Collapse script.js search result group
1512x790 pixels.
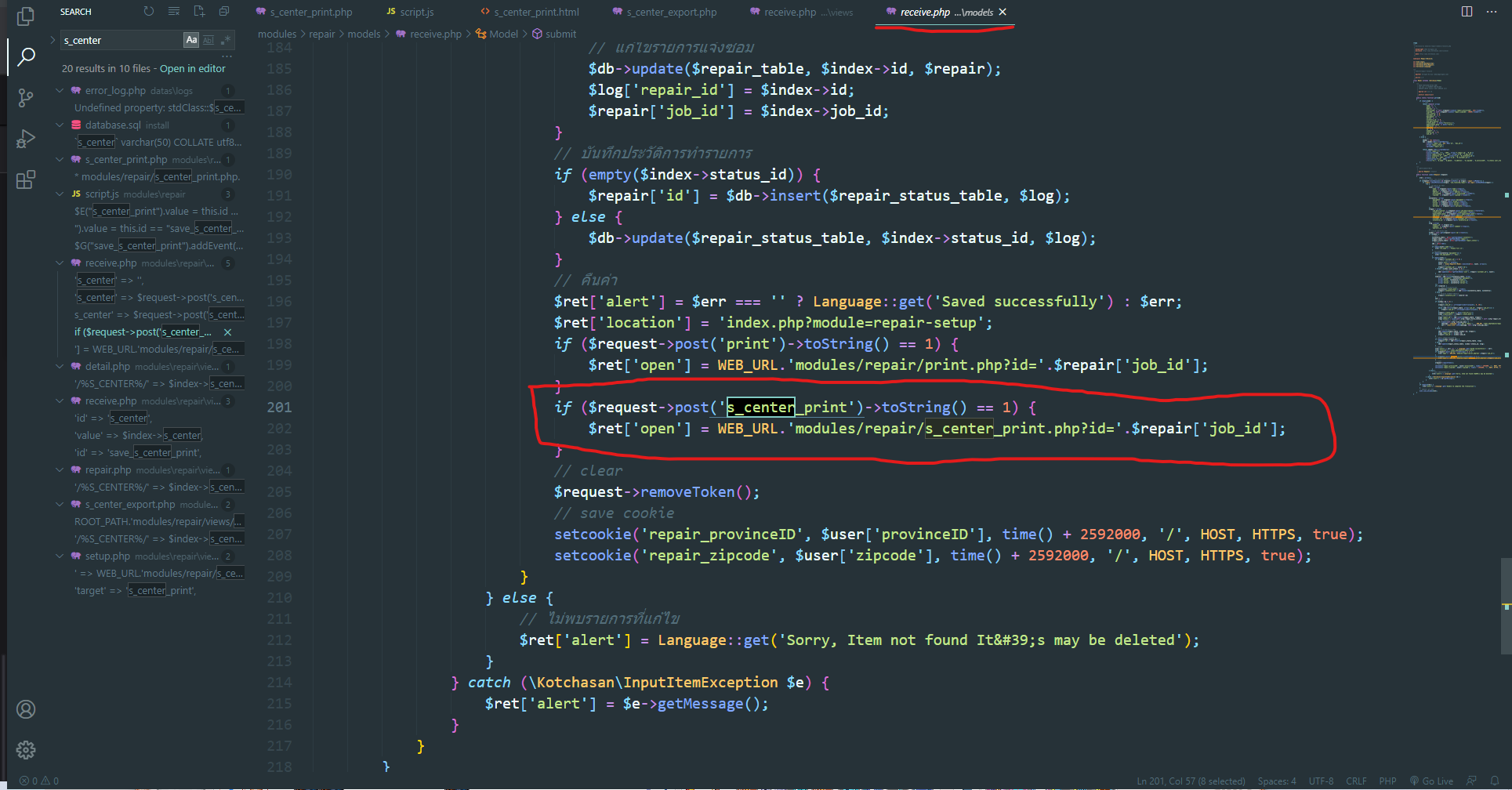click(60, 194)
